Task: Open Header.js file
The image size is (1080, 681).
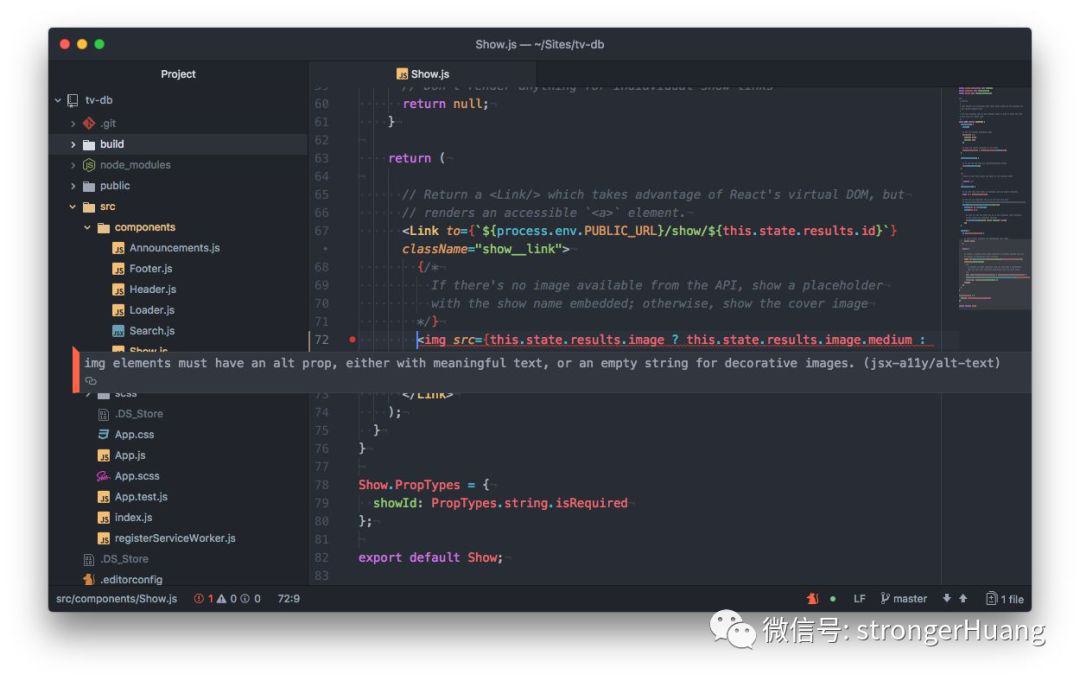Action: [x=153, y=289]
